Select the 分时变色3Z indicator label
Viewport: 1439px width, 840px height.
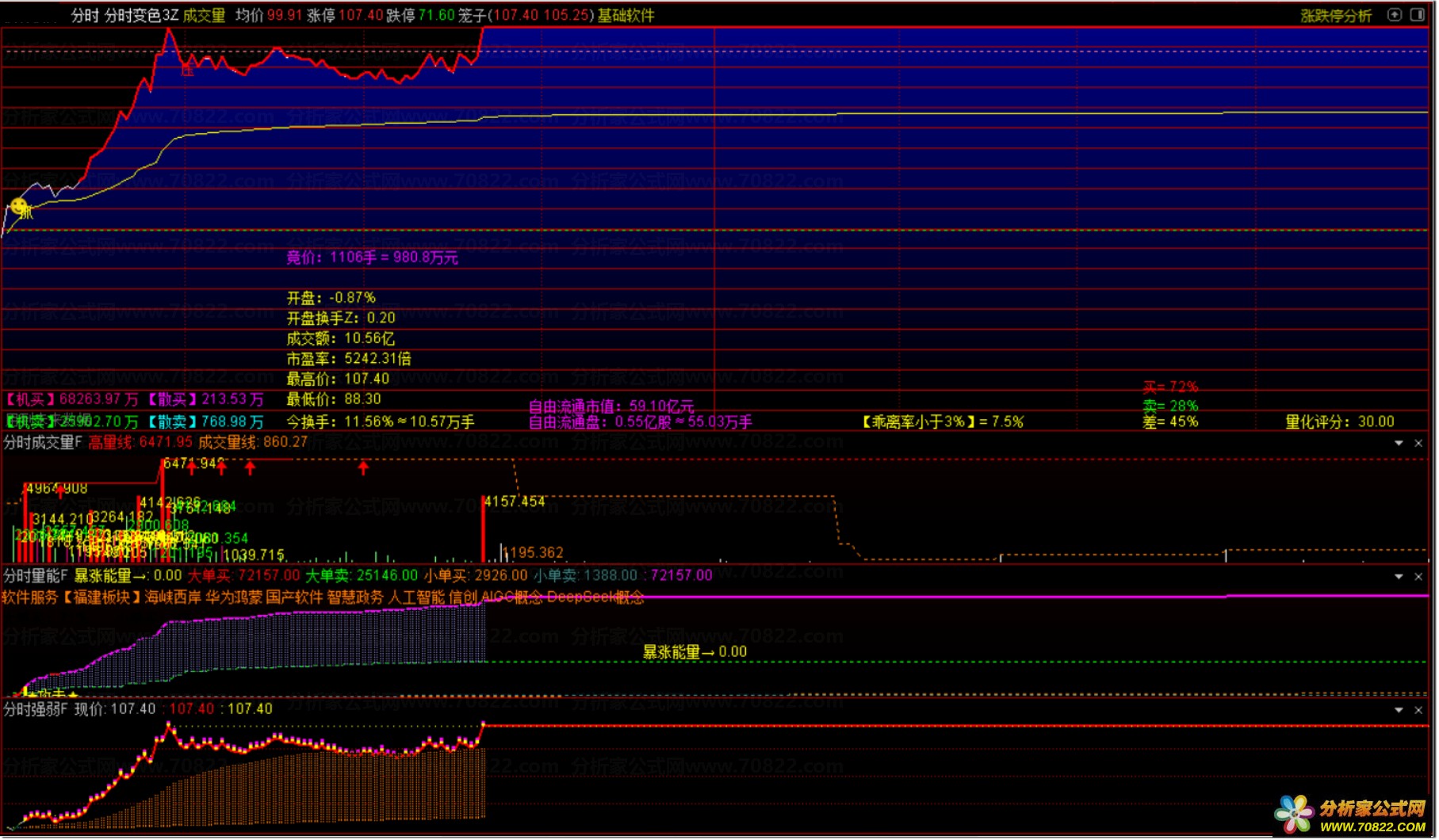click(x=142, y=15)
